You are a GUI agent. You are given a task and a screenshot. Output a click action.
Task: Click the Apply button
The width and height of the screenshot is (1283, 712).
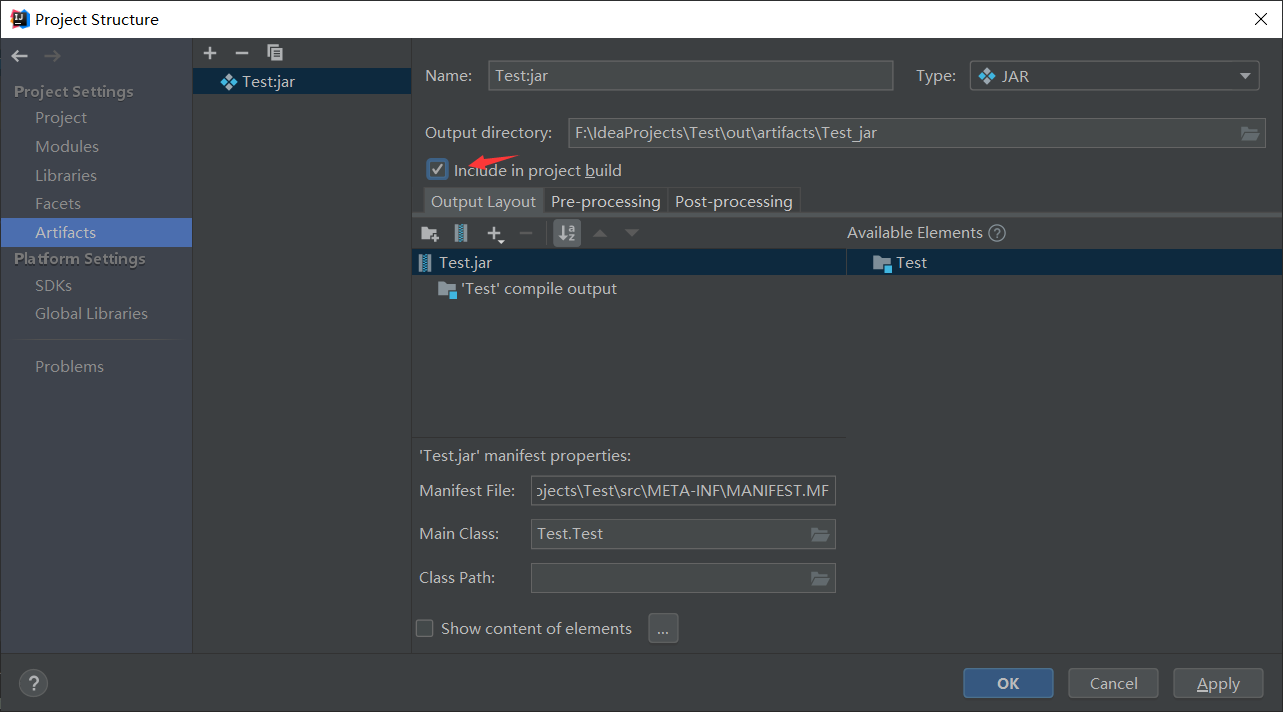click(1218, 683)
